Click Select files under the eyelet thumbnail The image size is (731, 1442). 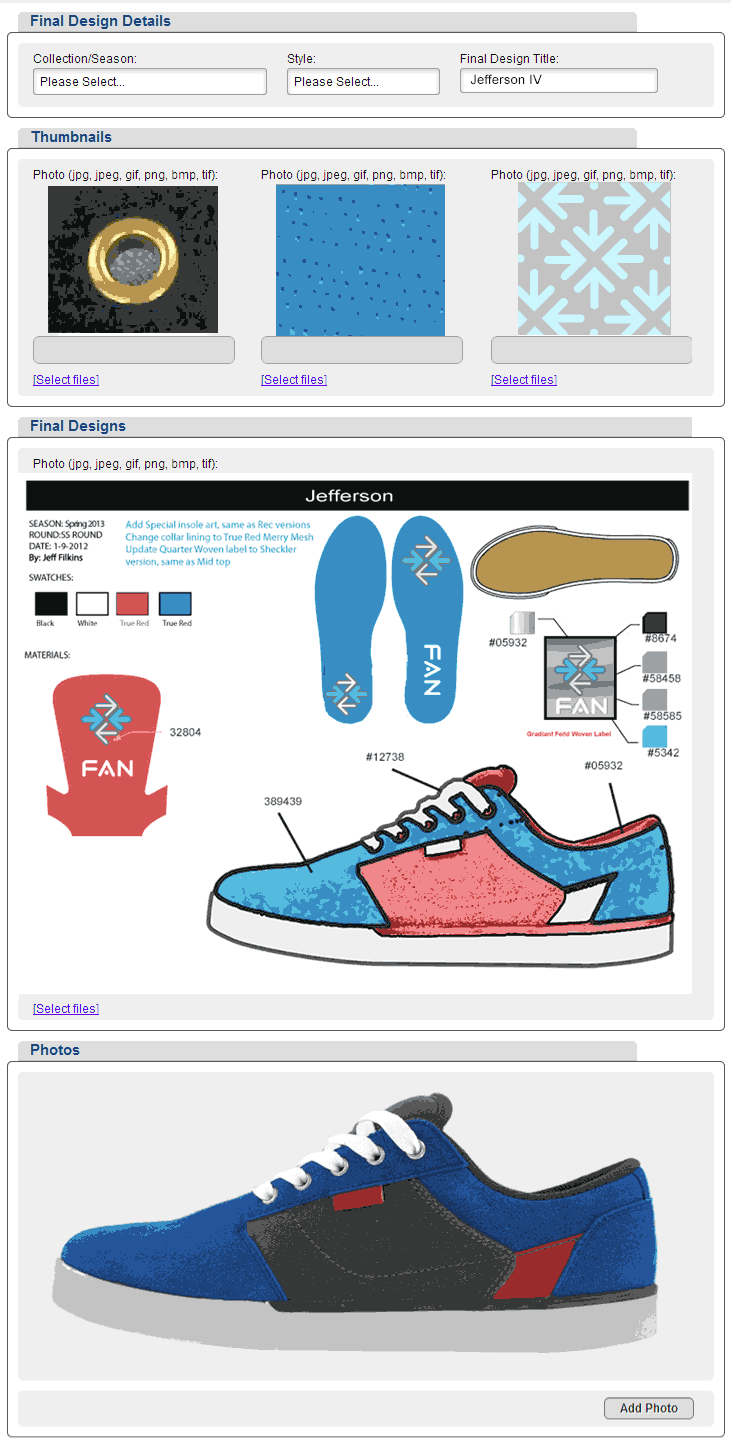66,380
